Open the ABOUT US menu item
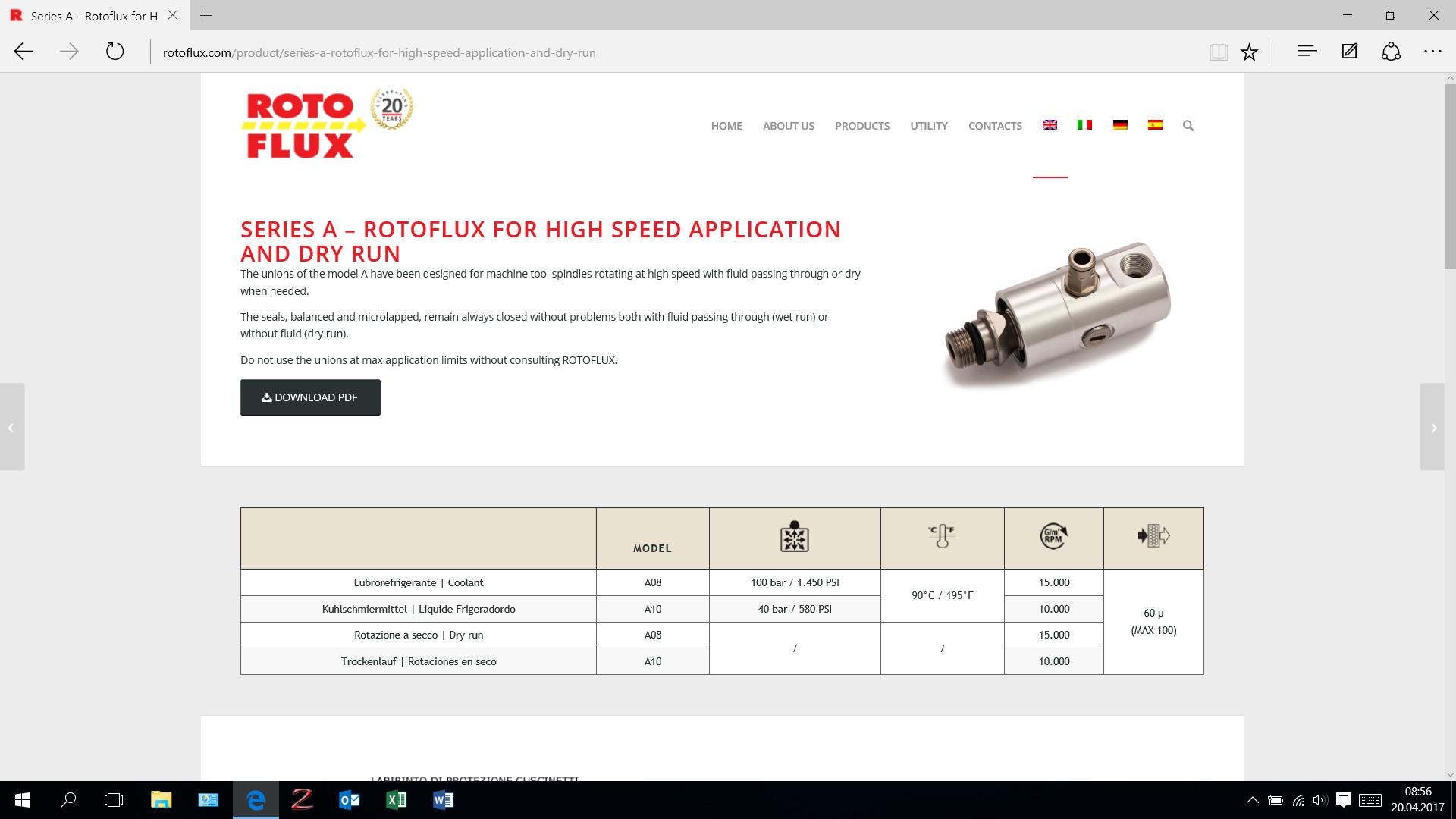This screenshot has height=819, width=1456. point(789,126)
